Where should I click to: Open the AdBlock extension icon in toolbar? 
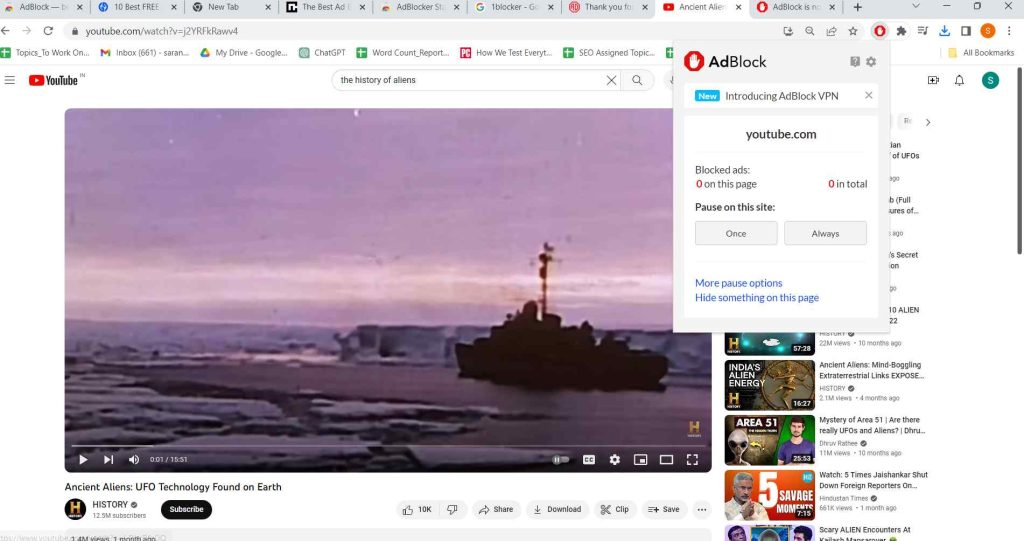[880, 31]
